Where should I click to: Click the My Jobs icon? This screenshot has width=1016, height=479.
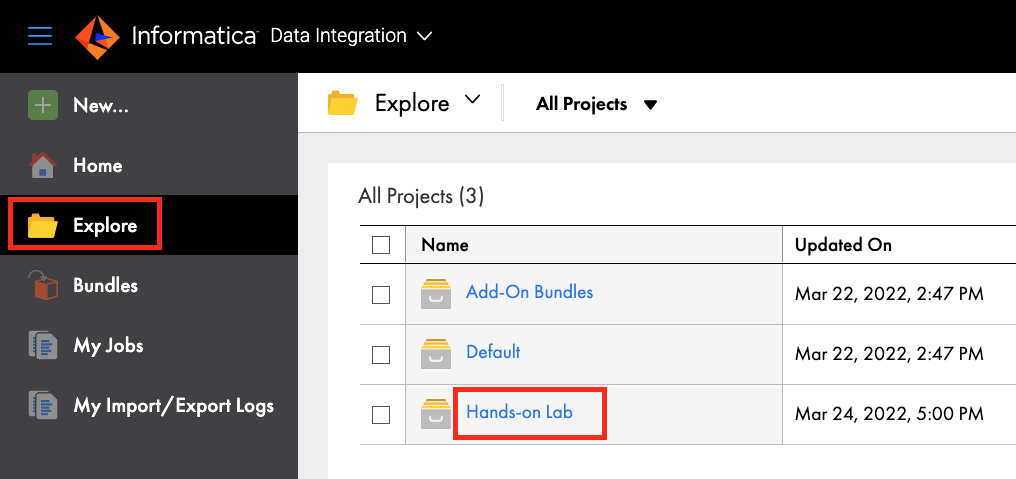[x=43, y=345]
